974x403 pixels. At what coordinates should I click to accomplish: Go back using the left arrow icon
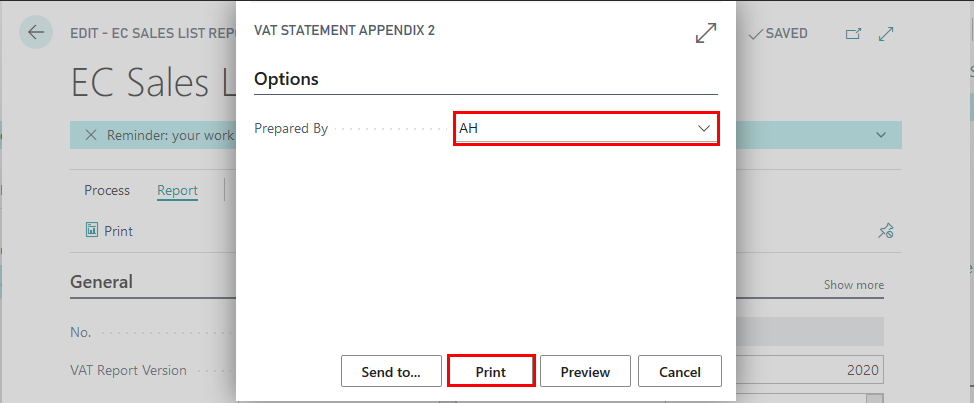pyautogui.click(x=35, y=32)
